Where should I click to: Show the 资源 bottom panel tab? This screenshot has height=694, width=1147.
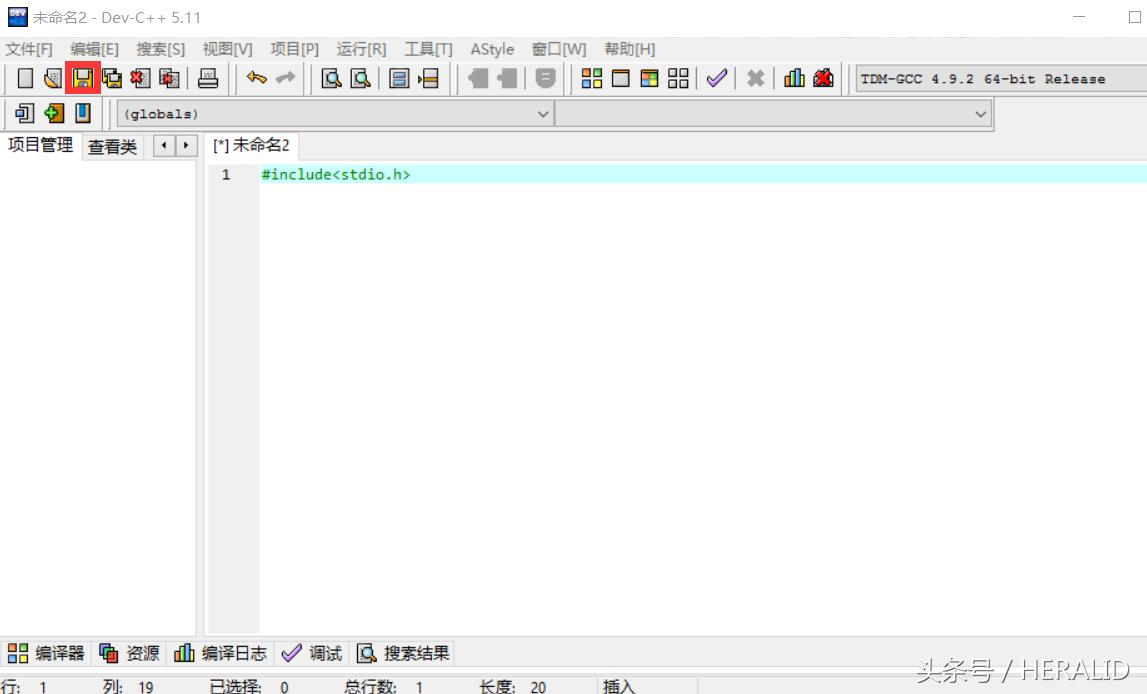[129, 653]
